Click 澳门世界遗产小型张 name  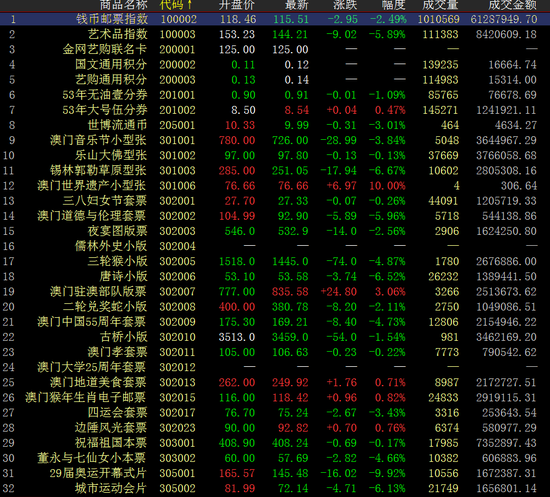click(x=92, y=186)
